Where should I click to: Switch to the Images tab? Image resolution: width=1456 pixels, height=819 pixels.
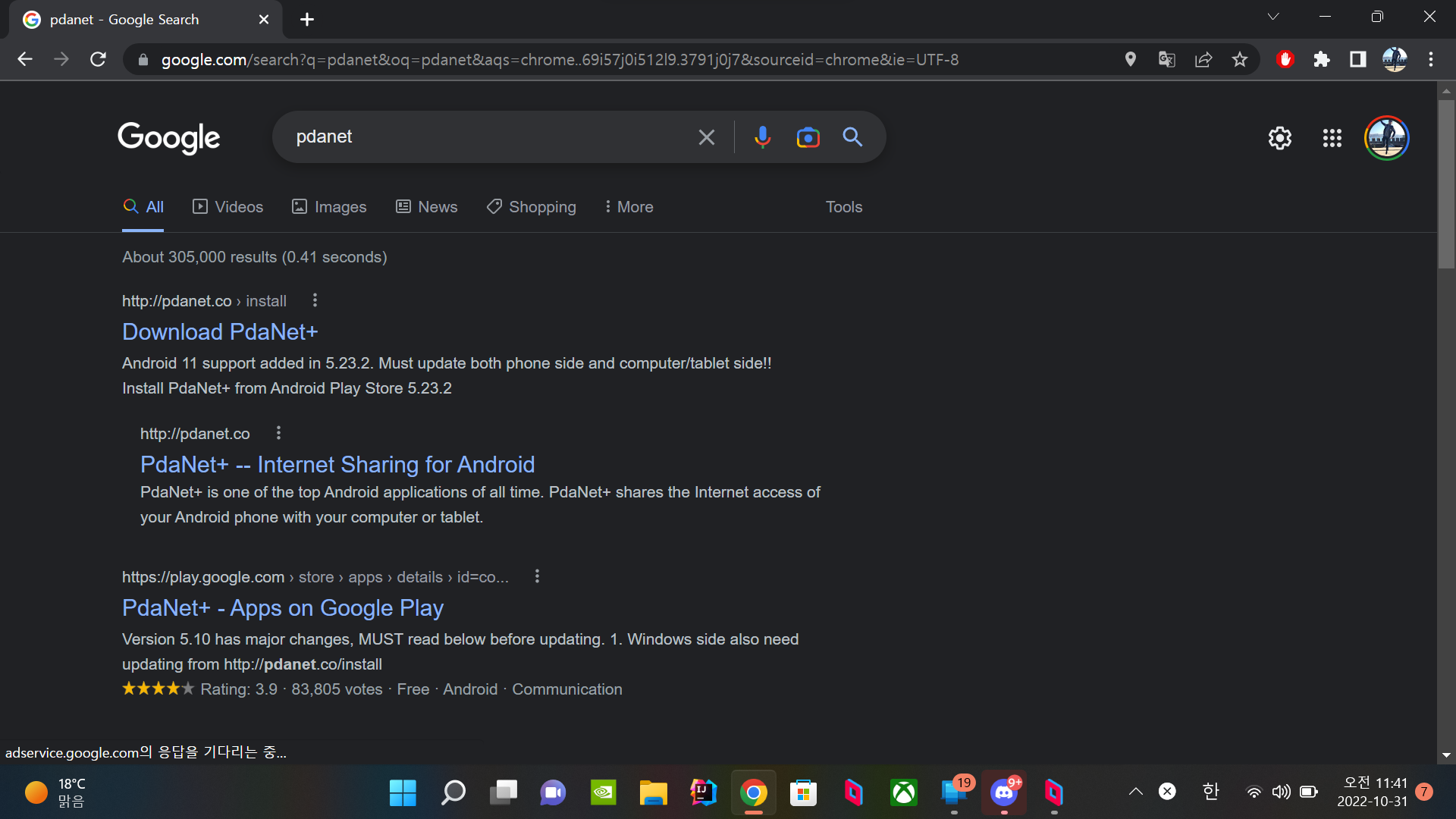coord(329,207)
